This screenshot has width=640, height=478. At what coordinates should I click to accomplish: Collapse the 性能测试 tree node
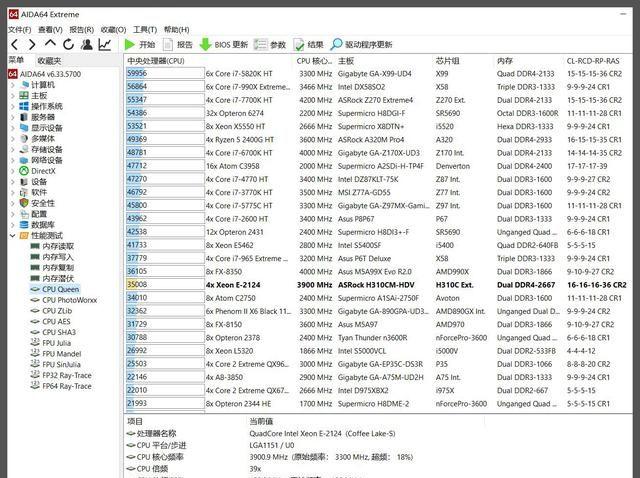(x=13, y=236)
